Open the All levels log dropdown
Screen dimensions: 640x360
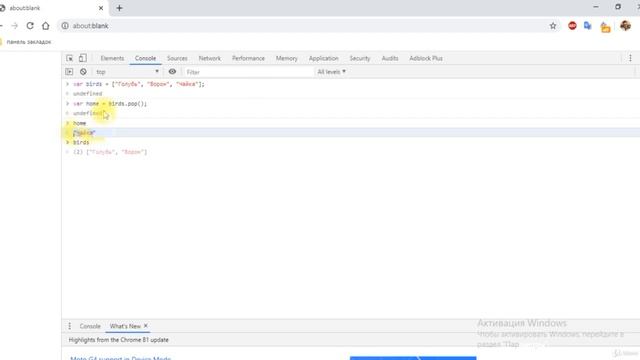(x=331, y=72)
